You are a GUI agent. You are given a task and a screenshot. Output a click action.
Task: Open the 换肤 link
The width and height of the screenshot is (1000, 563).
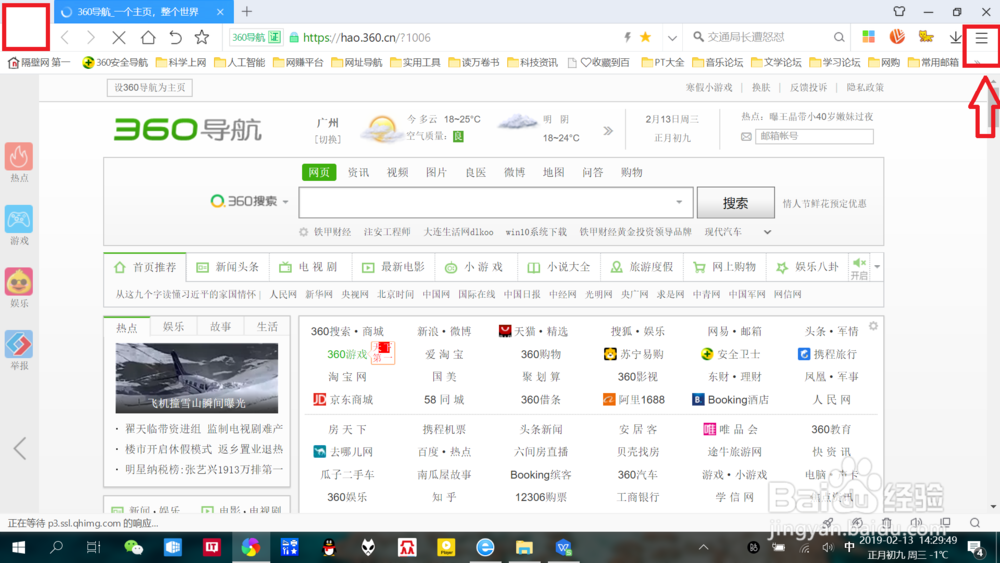761,87
